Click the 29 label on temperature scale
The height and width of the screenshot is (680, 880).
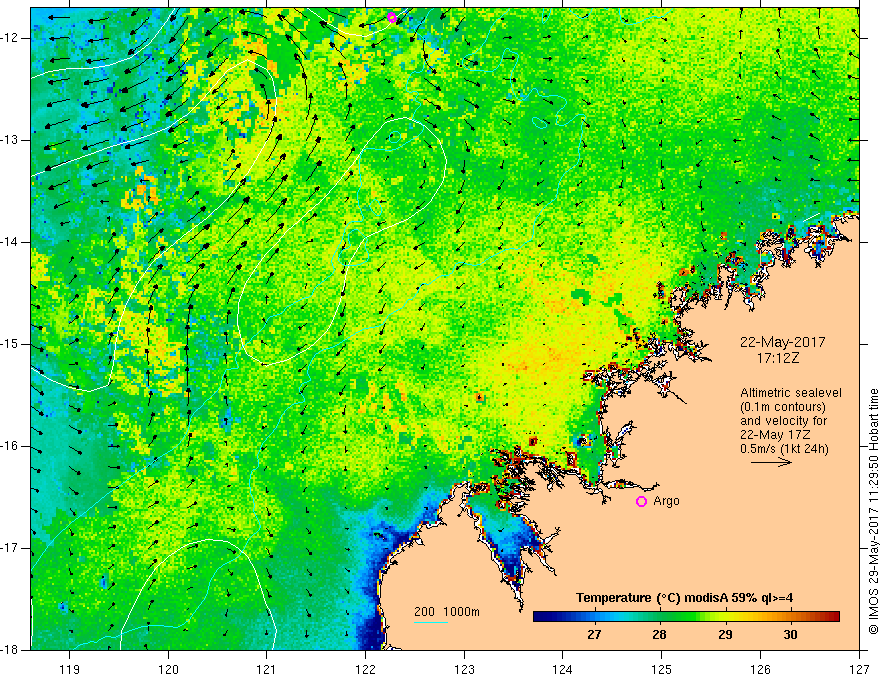[x=725, y=635]
